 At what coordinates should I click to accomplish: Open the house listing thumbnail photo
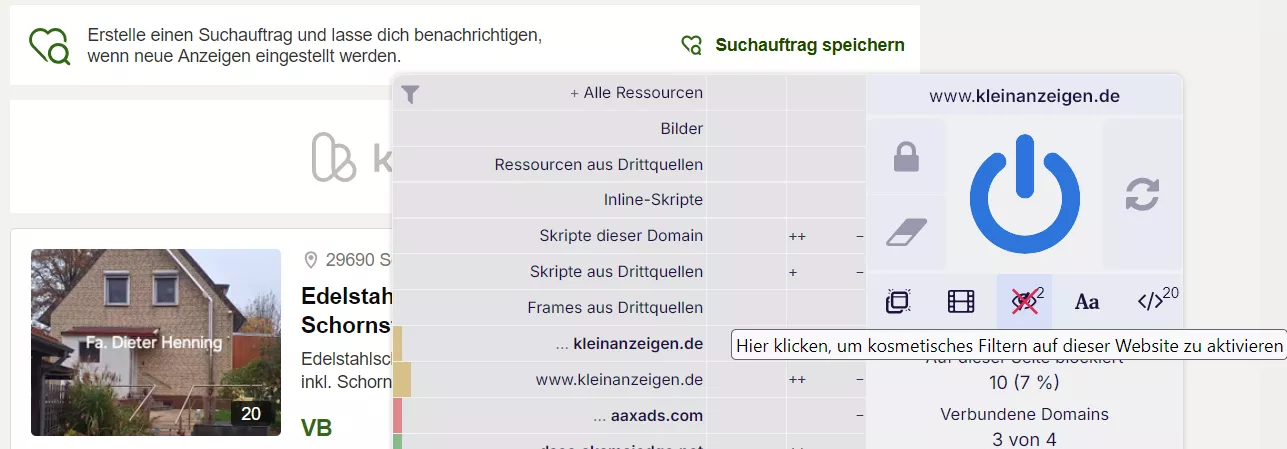tap(156, 342)
